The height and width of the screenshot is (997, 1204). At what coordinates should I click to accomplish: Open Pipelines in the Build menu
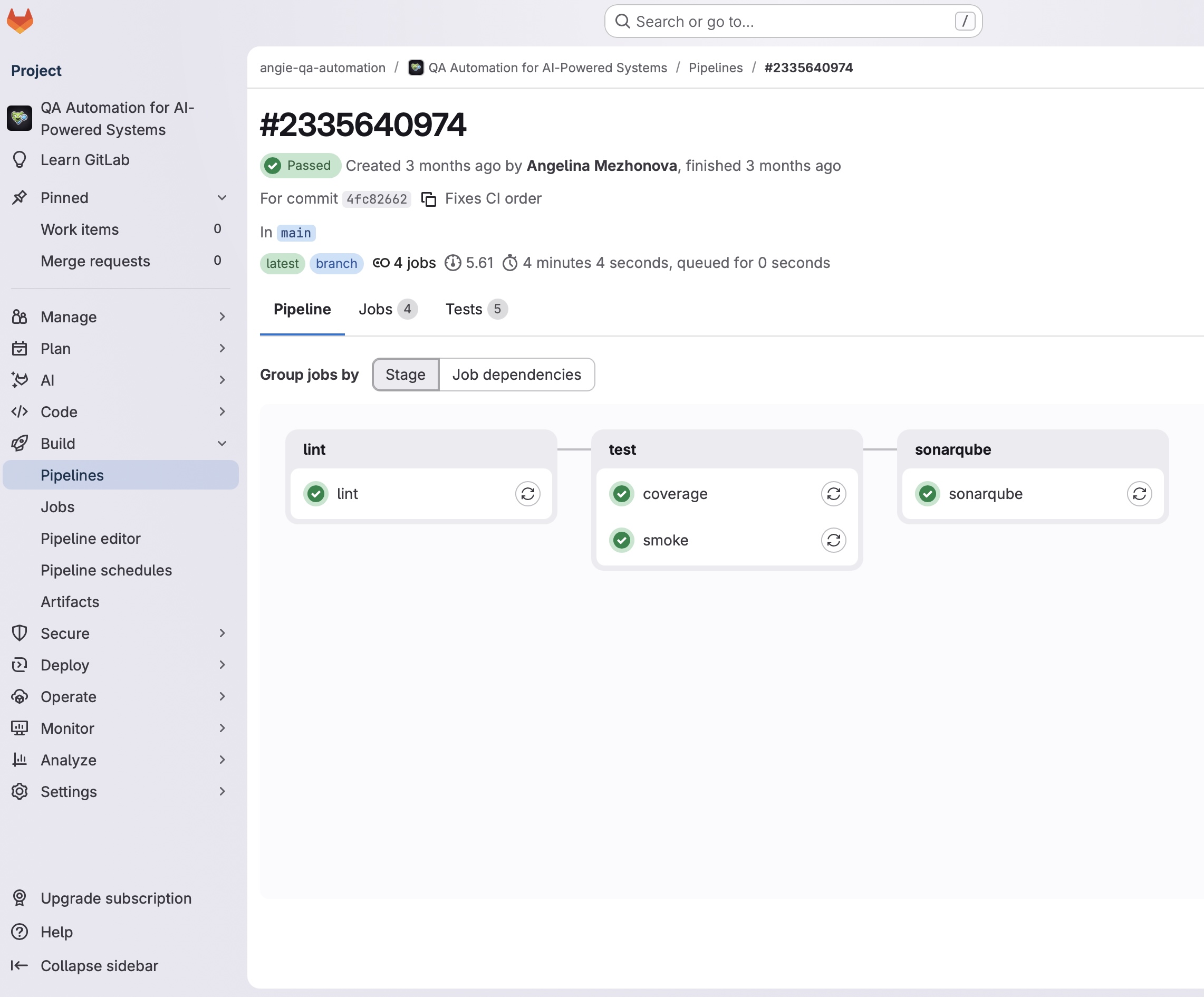coord(120,475)
